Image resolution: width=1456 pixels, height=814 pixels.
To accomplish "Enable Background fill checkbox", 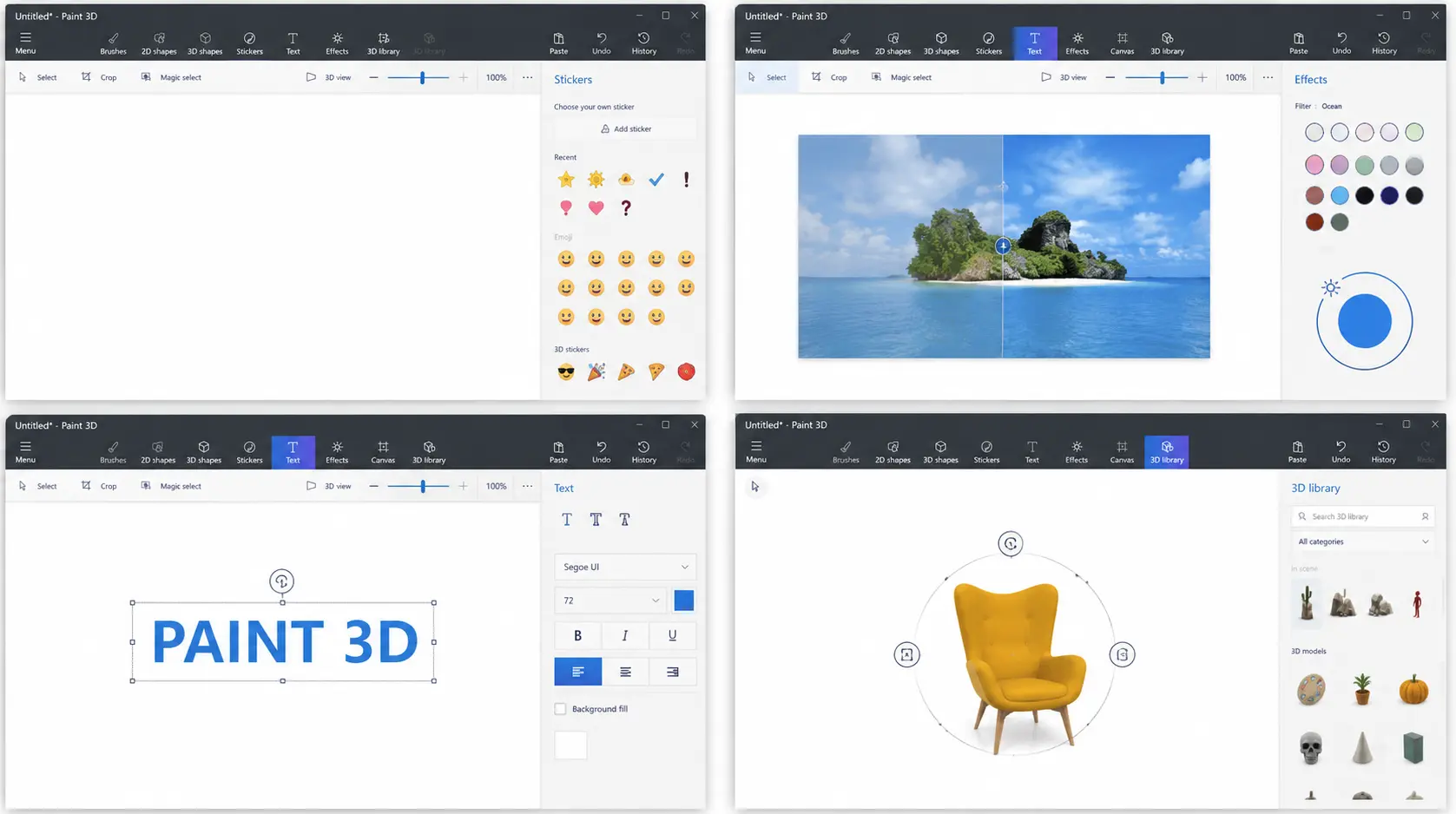I will [x=560, y=709].
